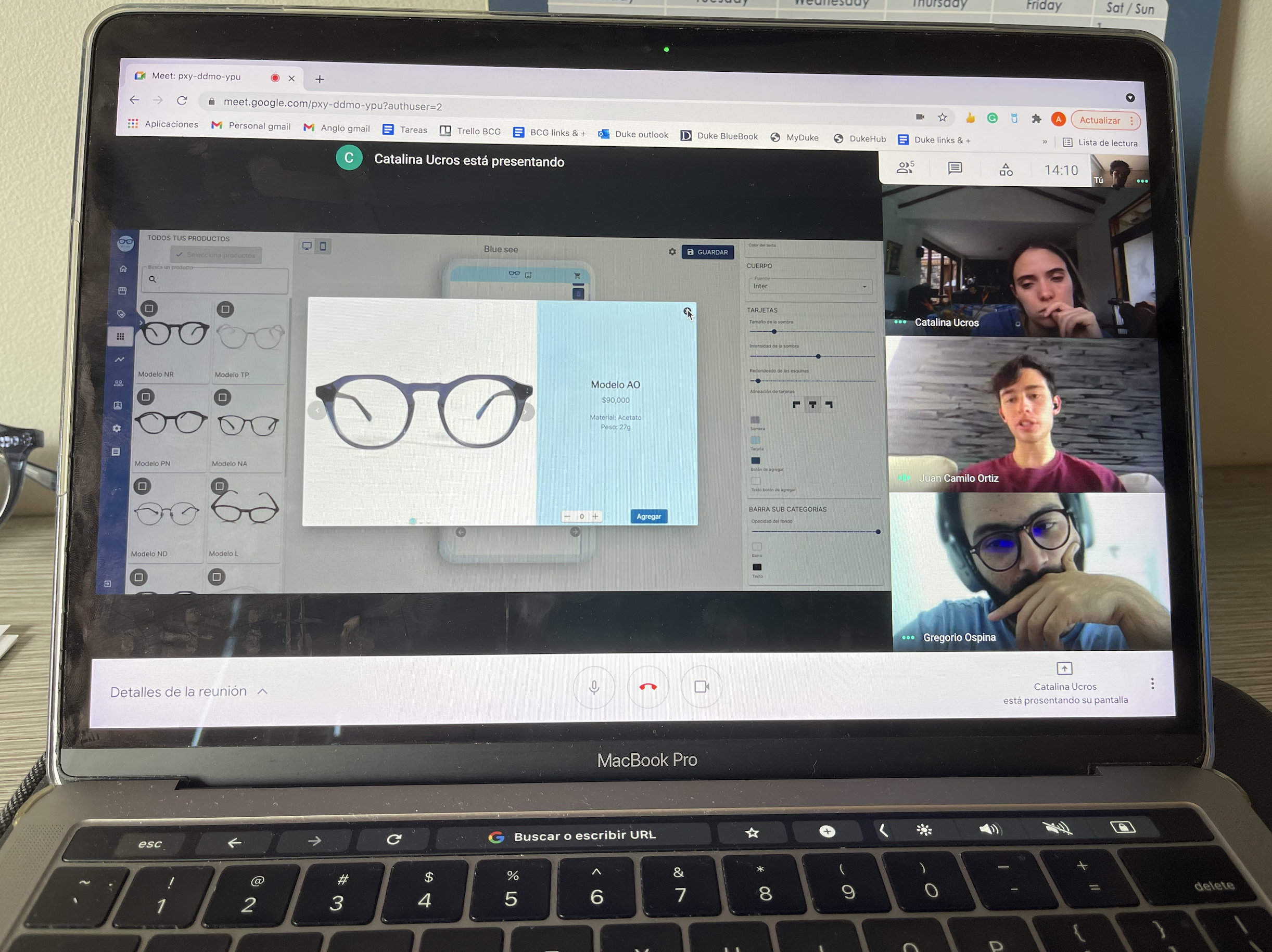This screenshot has height=952, width=1272.
Task: Open the Personal gmail bookmark
Action: pyautogui.click(x=251, y=126)
